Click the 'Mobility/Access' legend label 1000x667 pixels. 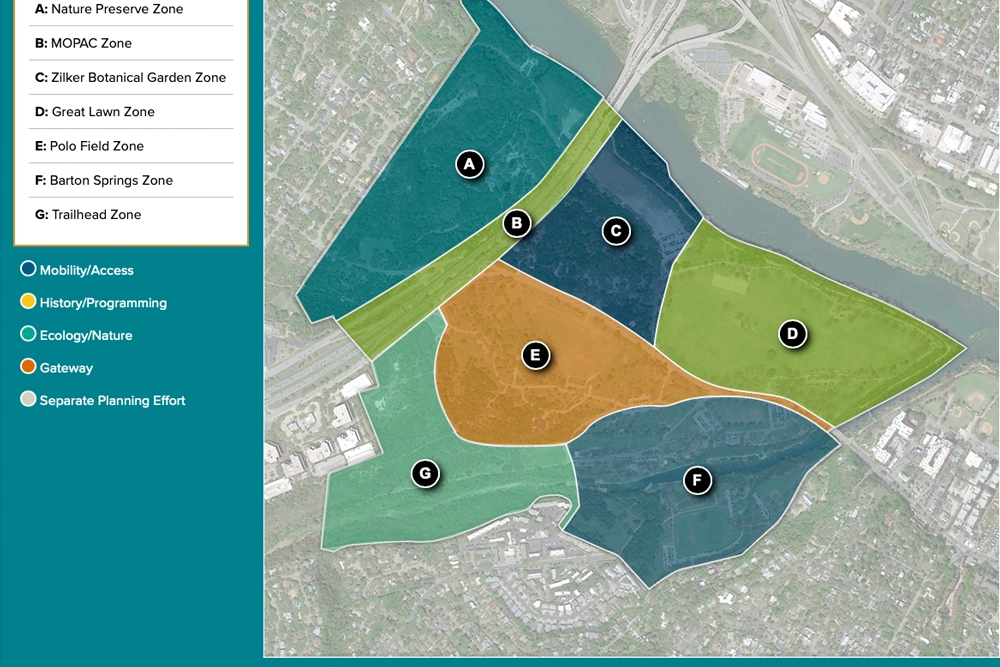pyautogui.click(x=87, y=270)
